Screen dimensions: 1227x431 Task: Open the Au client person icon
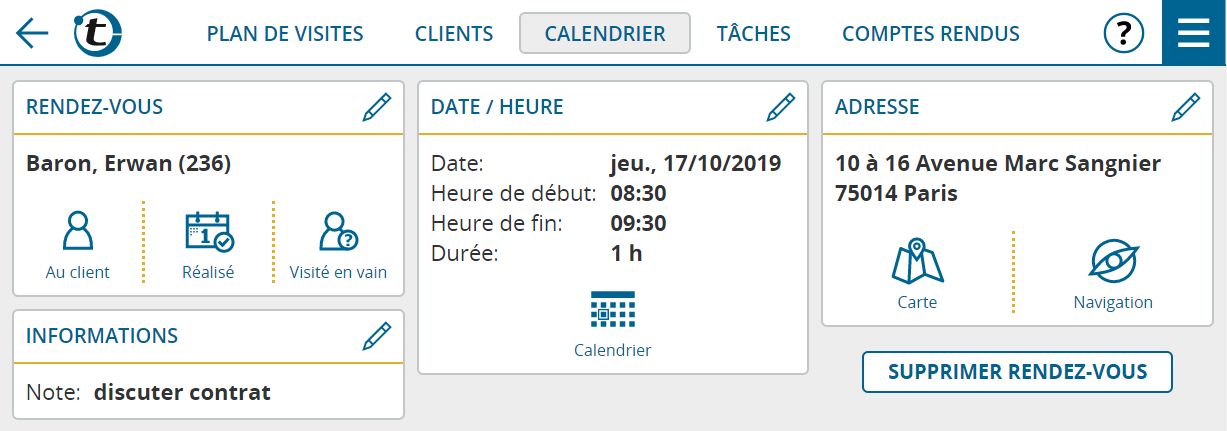point(78,244)
